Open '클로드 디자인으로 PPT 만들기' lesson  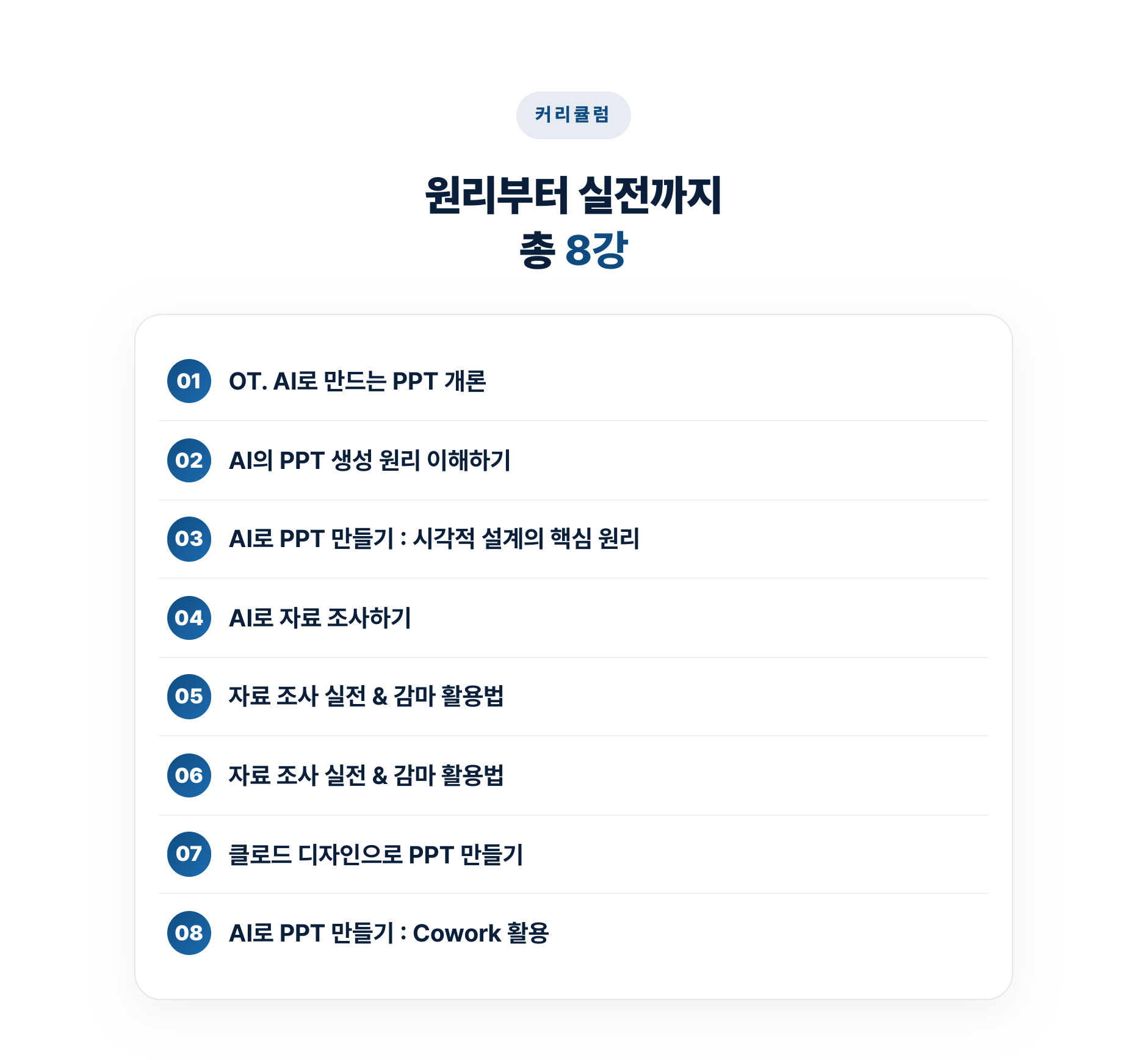[x=376, y=854]
